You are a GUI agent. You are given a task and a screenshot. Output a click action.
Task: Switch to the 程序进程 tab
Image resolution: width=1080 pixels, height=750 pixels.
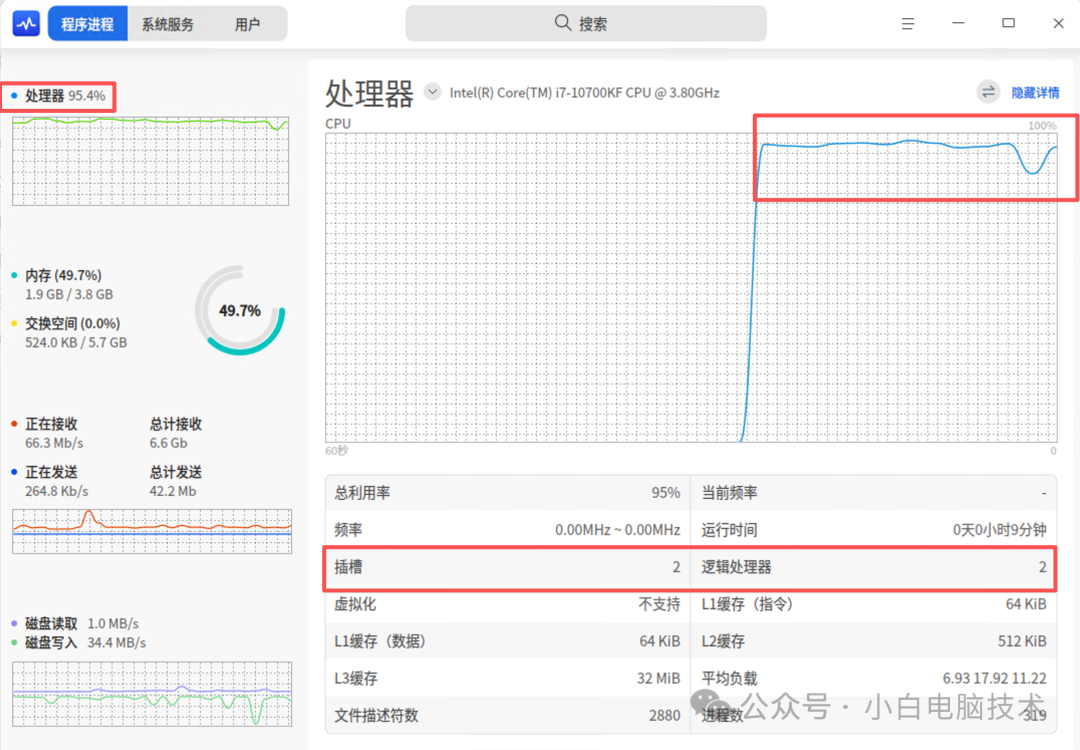[87, 24]
